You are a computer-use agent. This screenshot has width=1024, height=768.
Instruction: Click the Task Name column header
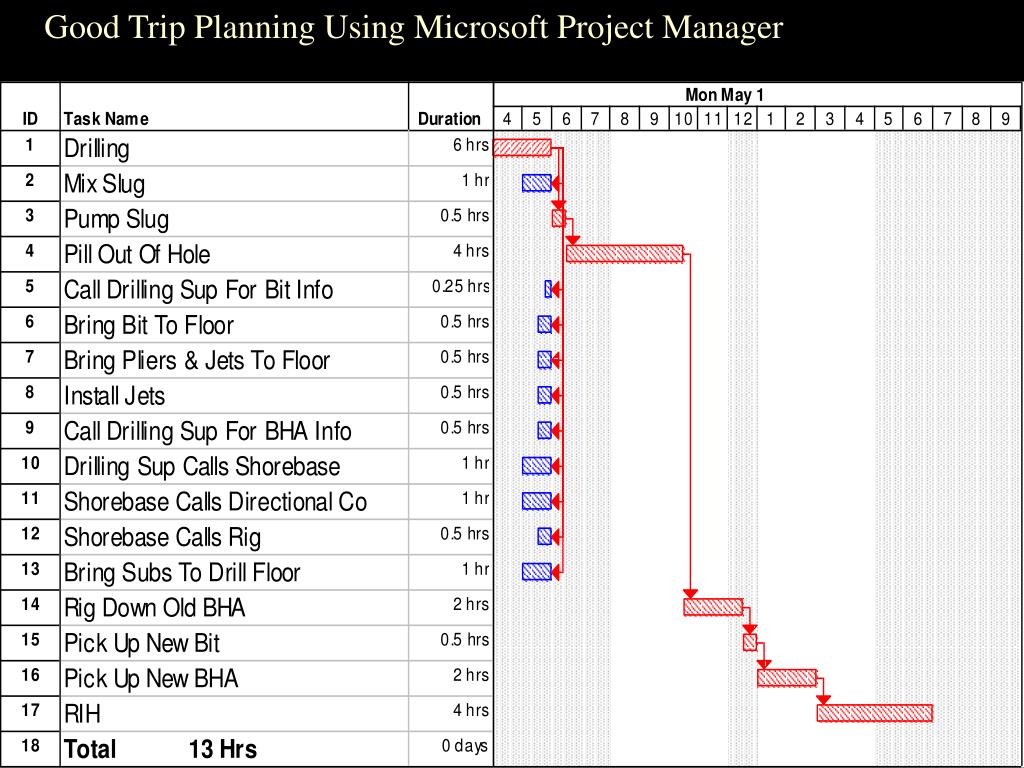pos(106,119)
